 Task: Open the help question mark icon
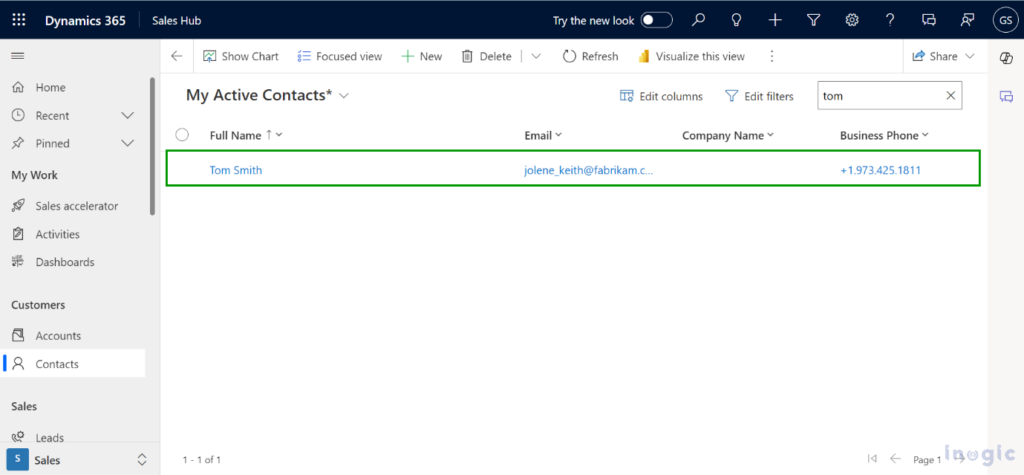pos(889,20)
